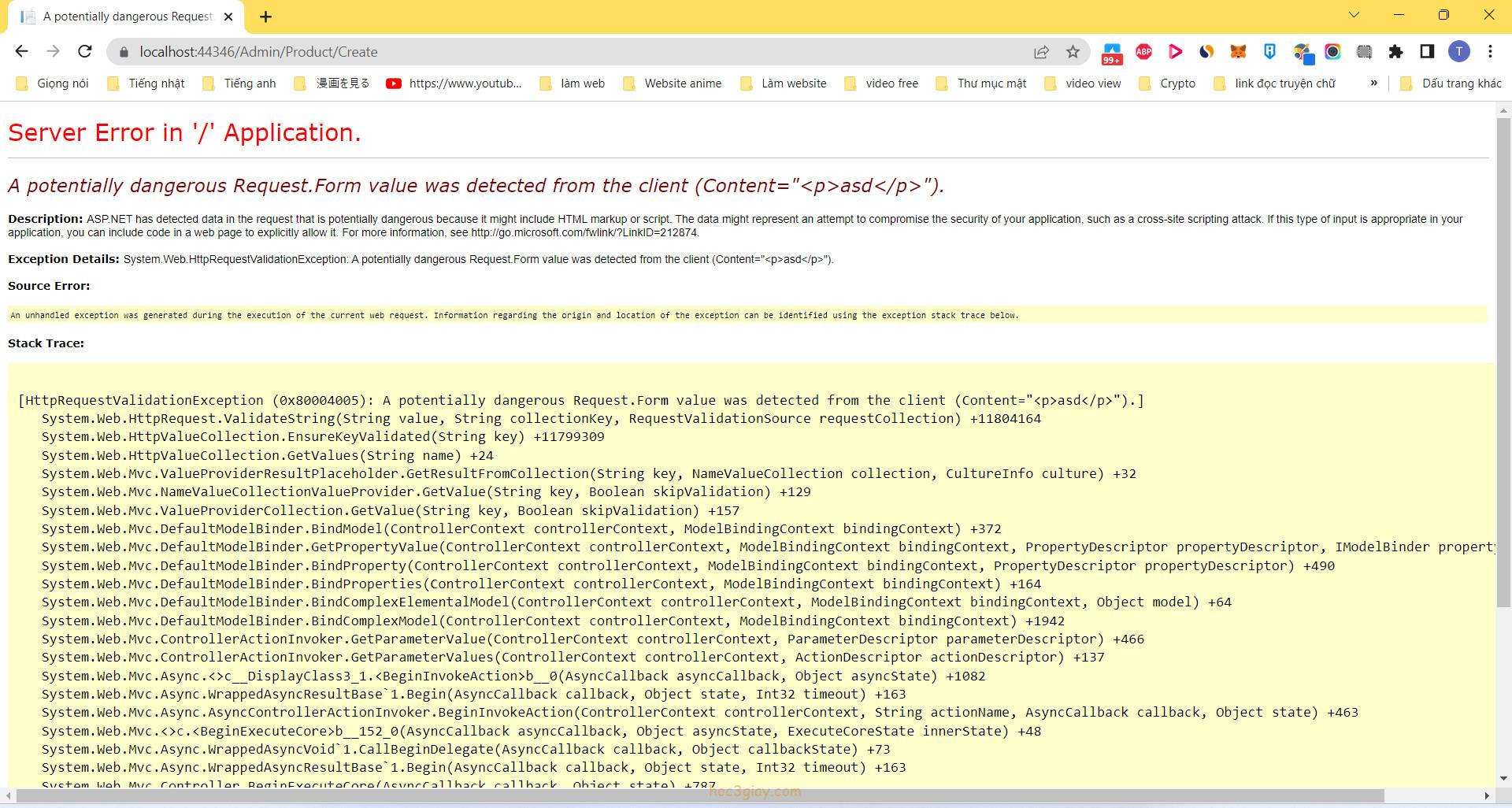Open the MetaMask fox extension
1512x808 pixels.
pos(1238,52)
